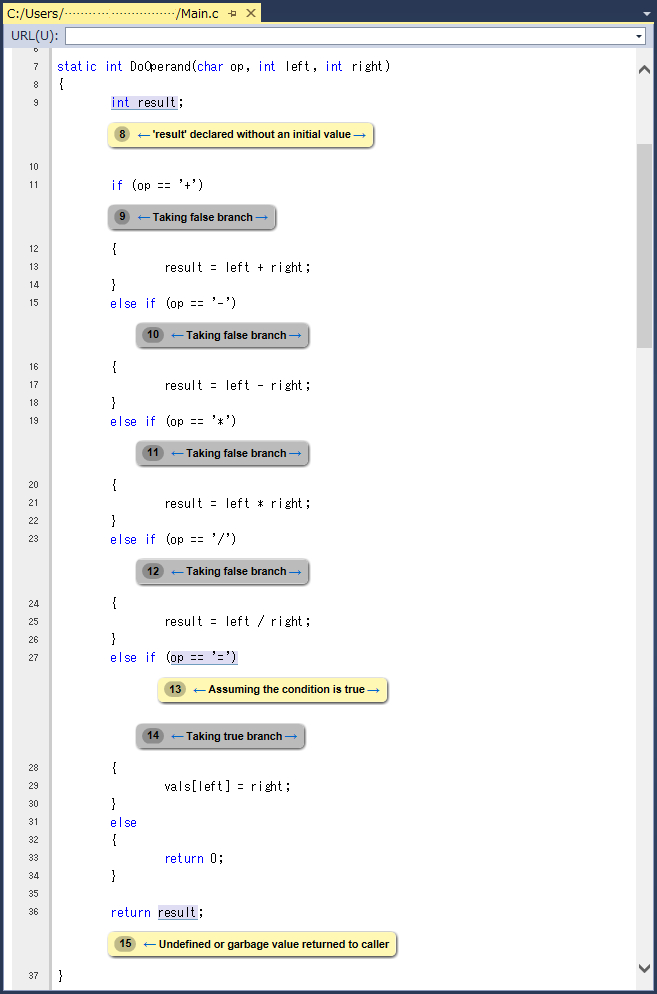Go to previous step from bubble 15
This screenshot has width=657, height=994.
click(x=150, y=944)
